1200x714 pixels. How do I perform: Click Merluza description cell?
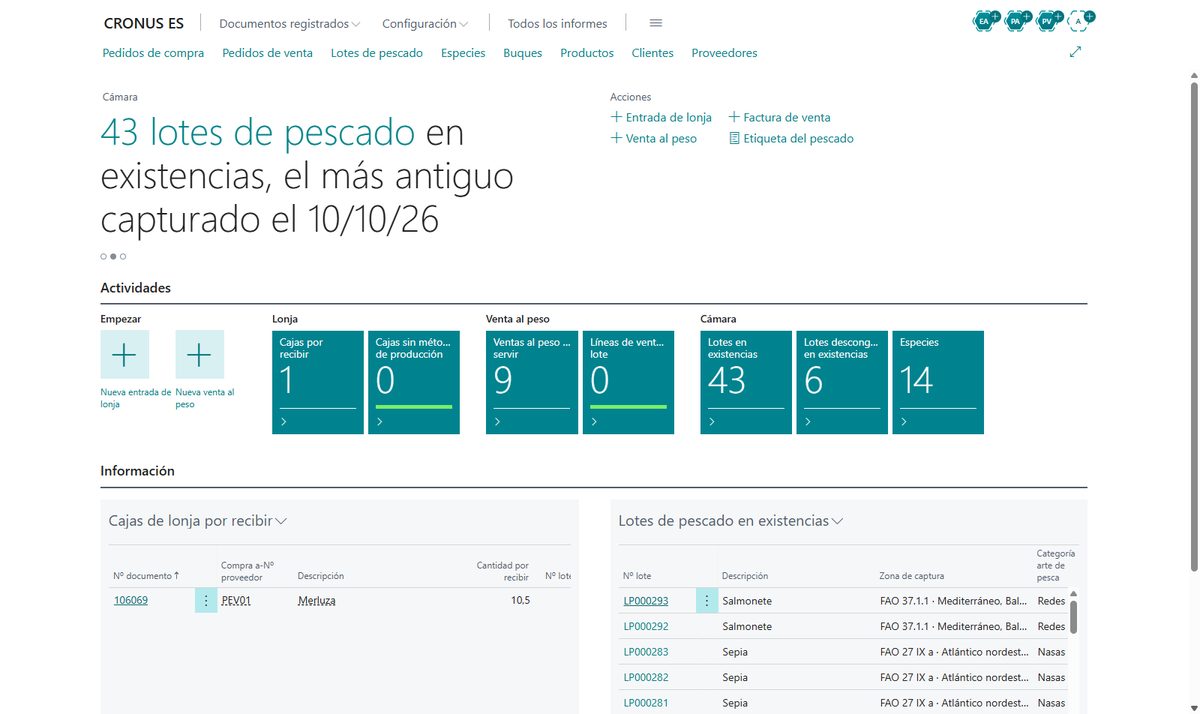317,600
